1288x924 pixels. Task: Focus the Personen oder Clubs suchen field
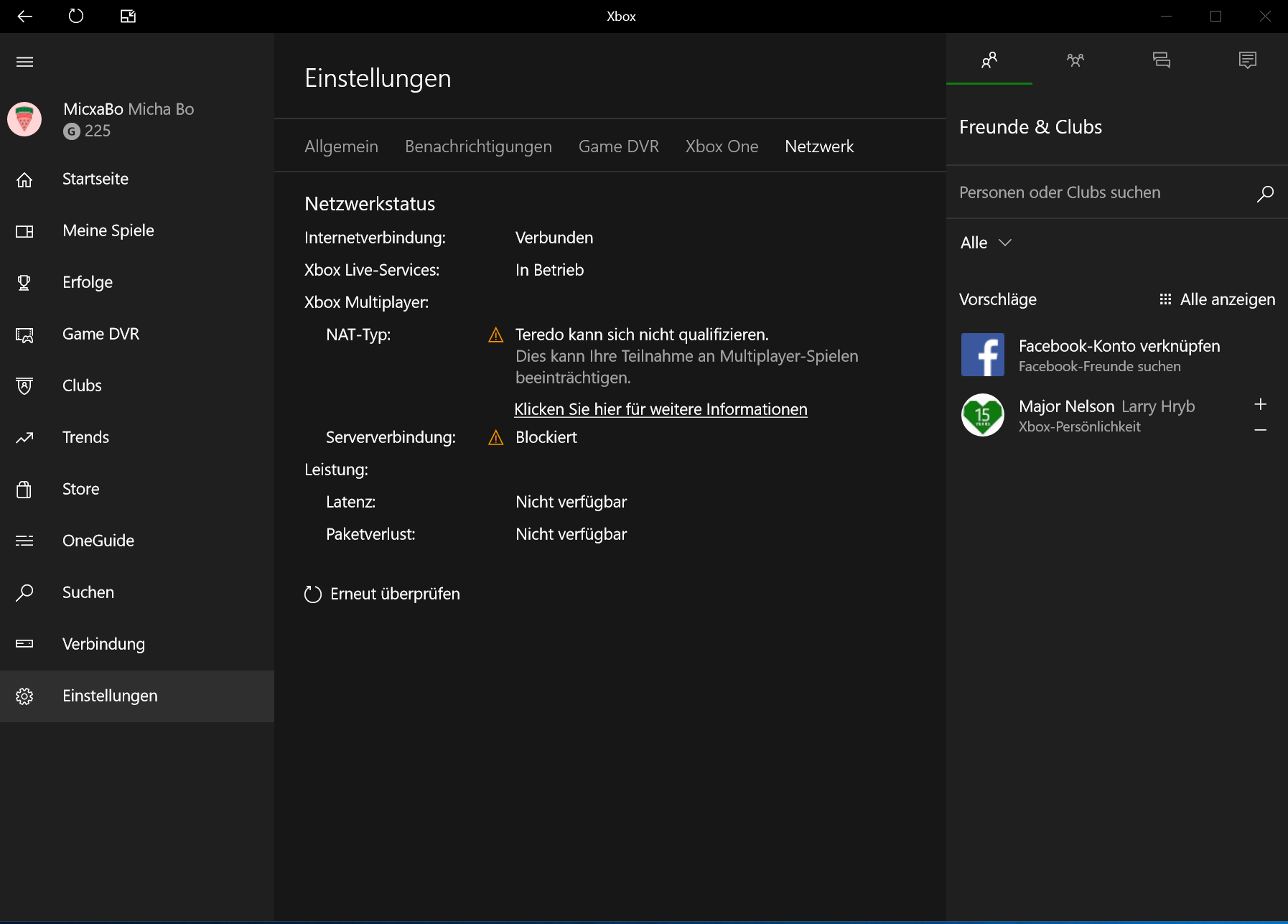(x=1117, y=192)
